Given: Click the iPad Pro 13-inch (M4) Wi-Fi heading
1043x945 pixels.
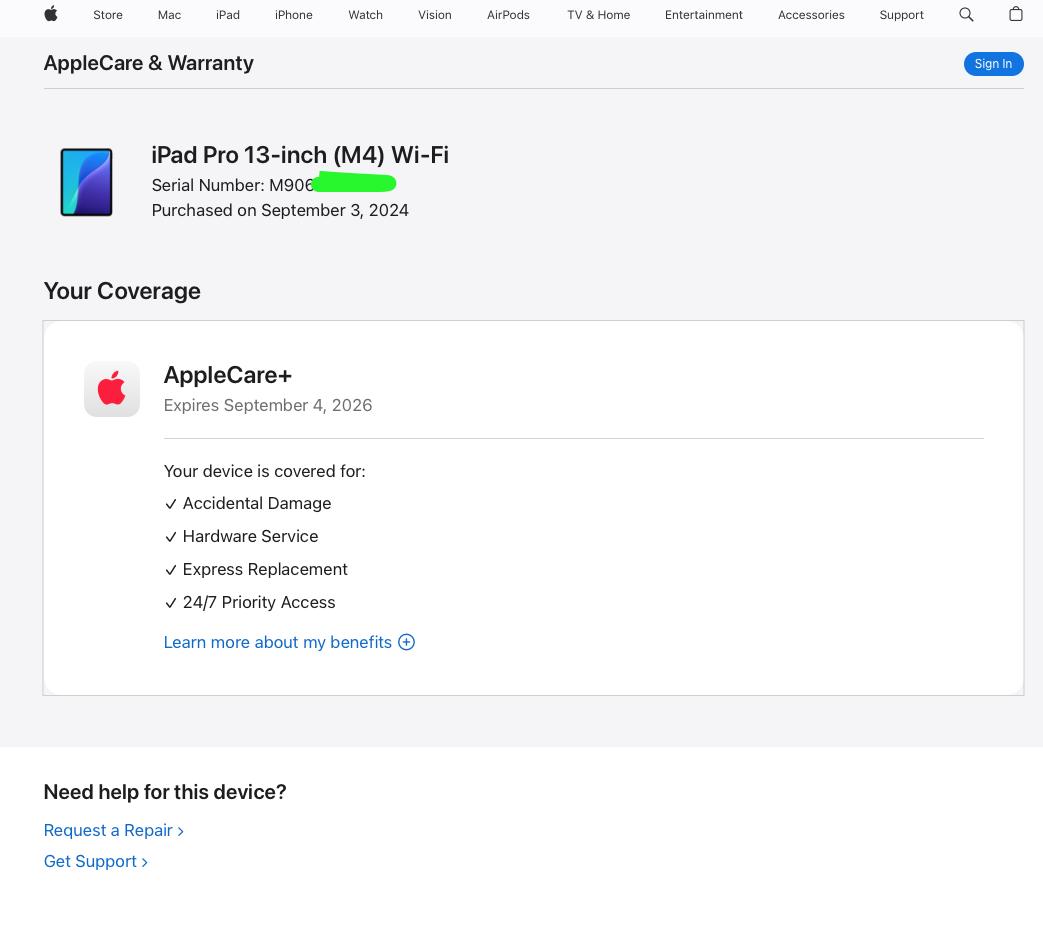Looking at the screenshot, I should tap(300, 155).
